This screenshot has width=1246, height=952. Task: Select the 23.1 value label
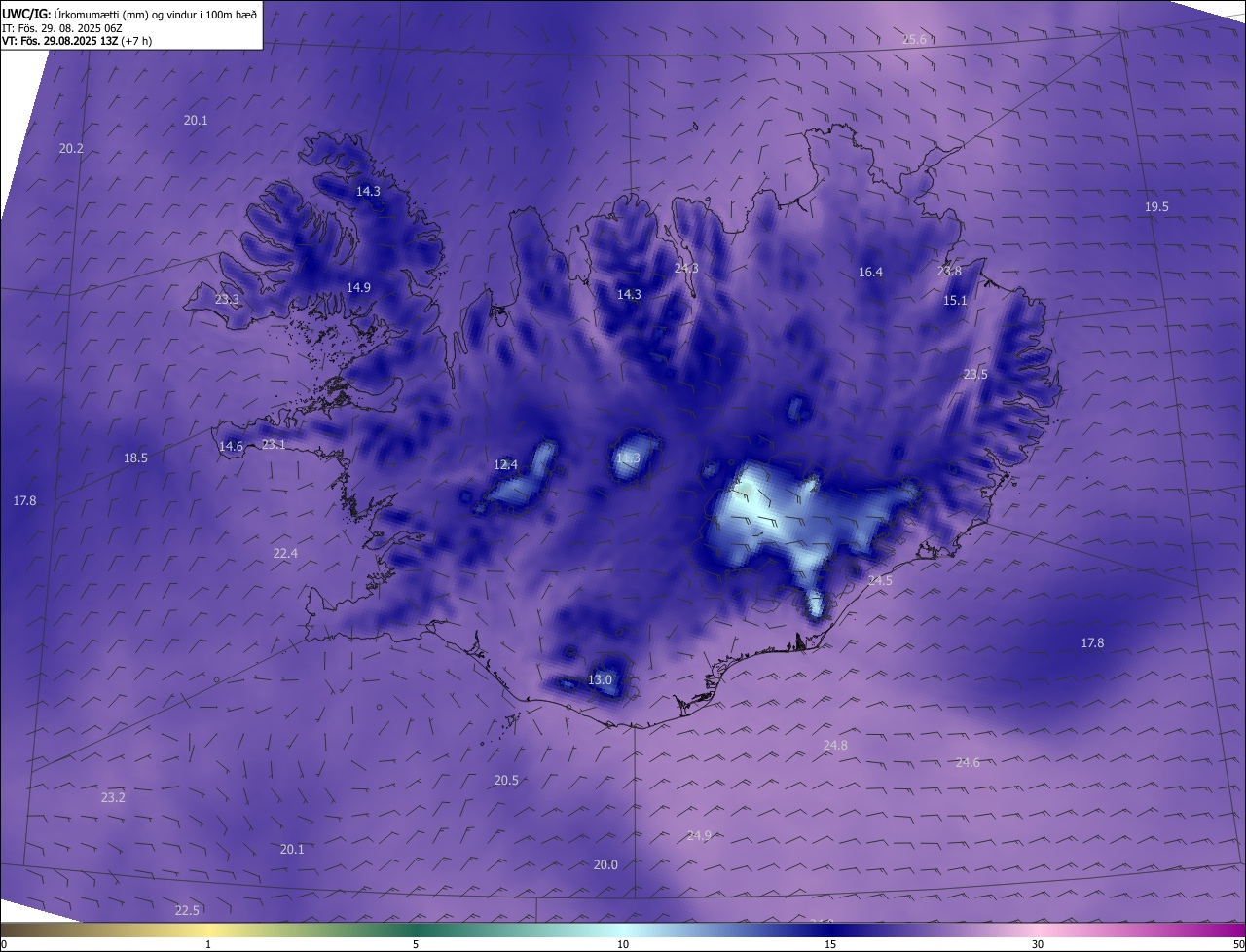[274, 444]
